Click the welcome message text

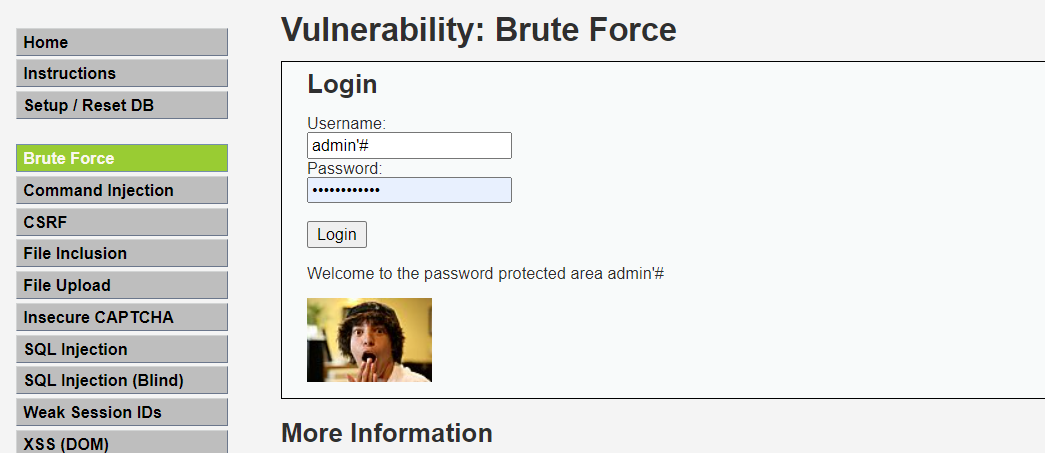click(x=485, y=273)
